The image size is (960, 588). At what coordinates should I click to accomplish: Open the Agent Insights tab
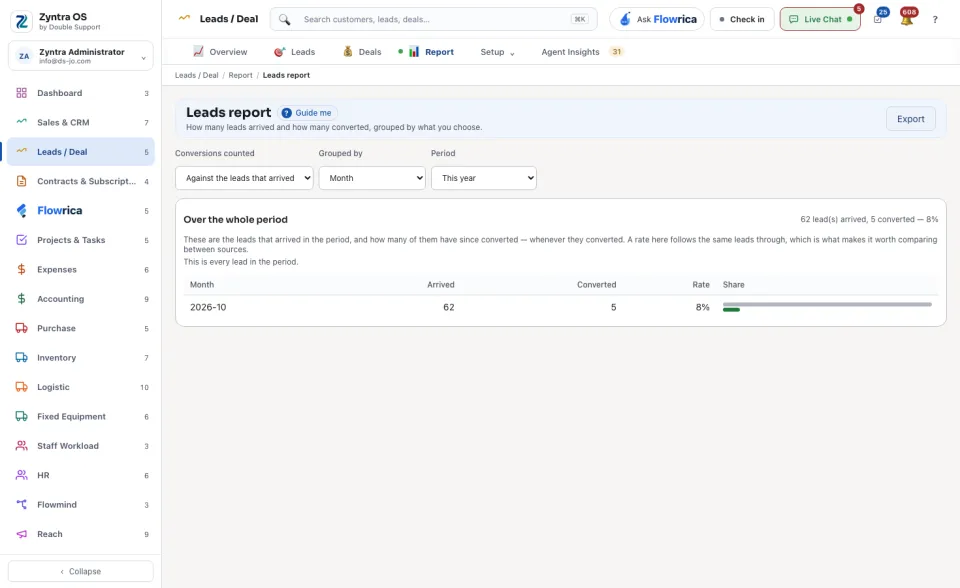pyautogui.click(x=581, y=52)
